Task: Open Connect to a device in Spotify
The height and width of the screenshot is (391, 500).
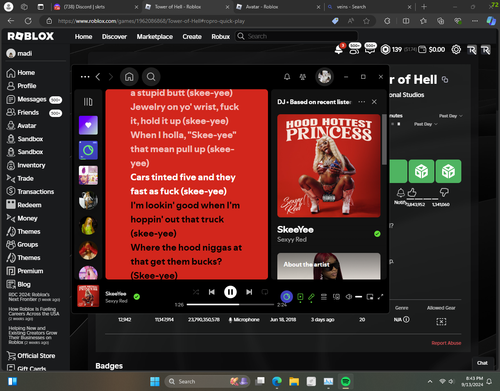Action: click(336, 297)
